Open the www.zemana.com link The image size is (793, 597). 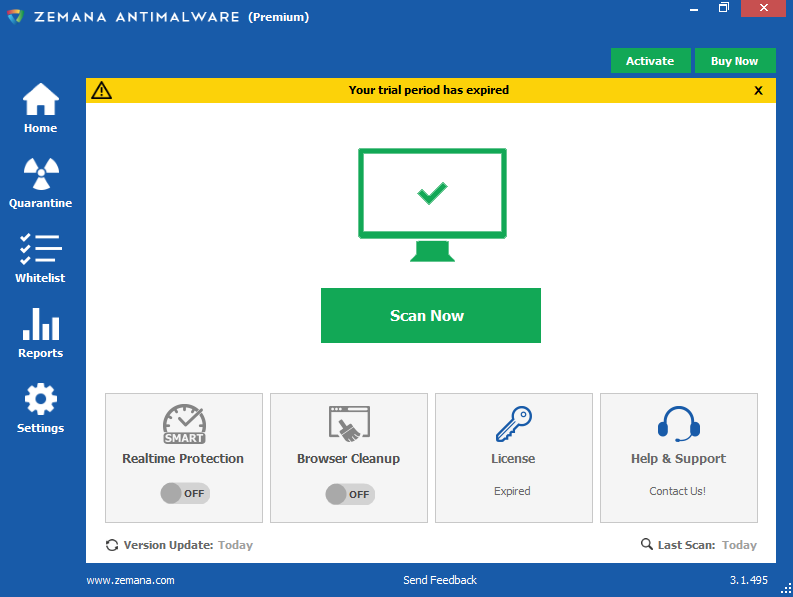point(130,580)
